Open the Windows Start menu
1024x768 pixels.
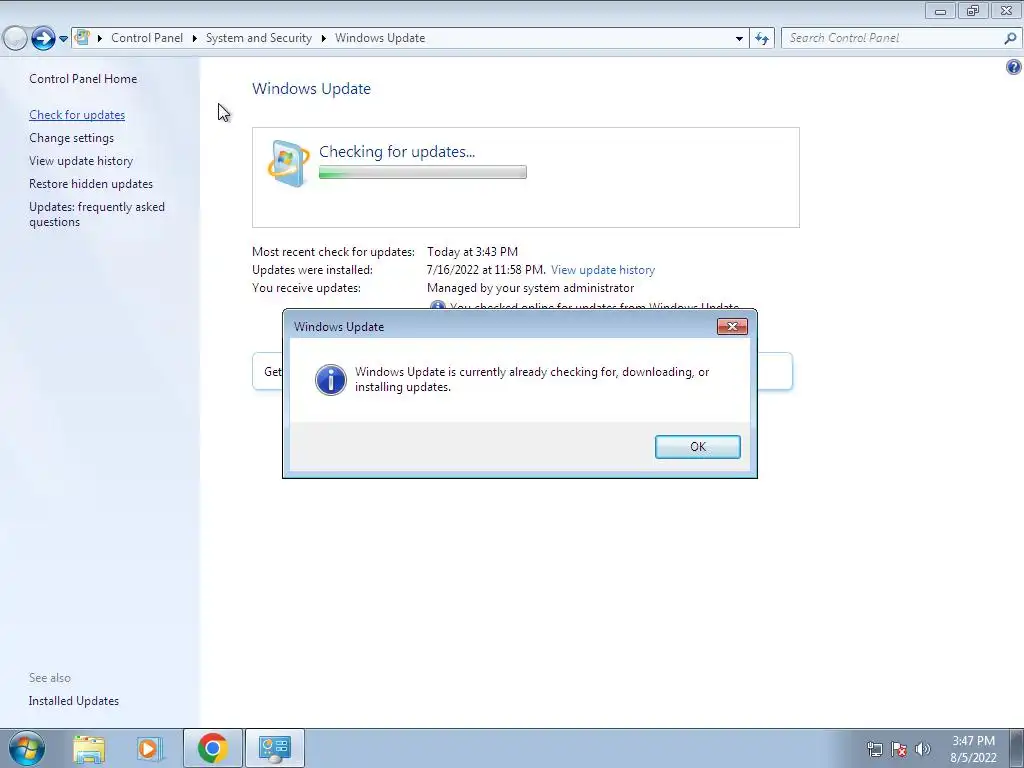27,748
